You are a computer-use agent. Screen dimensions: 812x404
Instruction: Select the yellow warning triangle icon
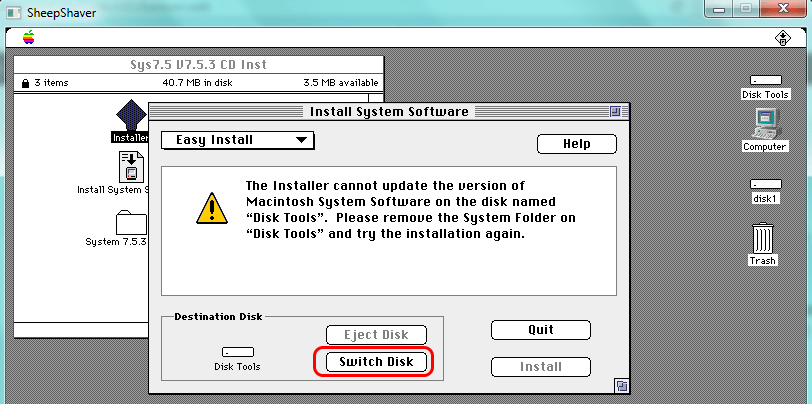click(x=212, y=208)
